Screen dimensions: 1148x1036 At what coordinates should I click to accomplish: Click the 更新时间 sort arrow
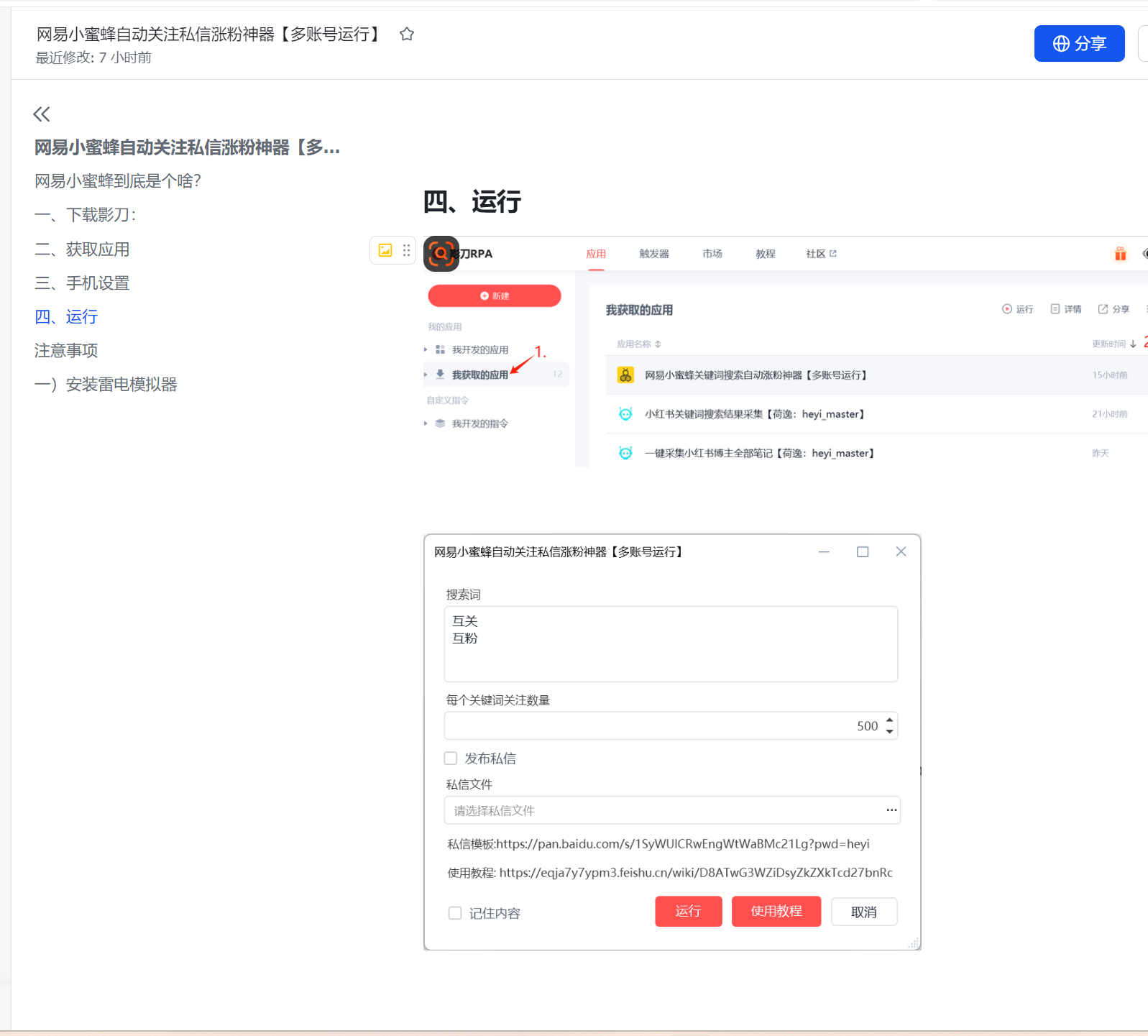click(x=1133, y=344)
